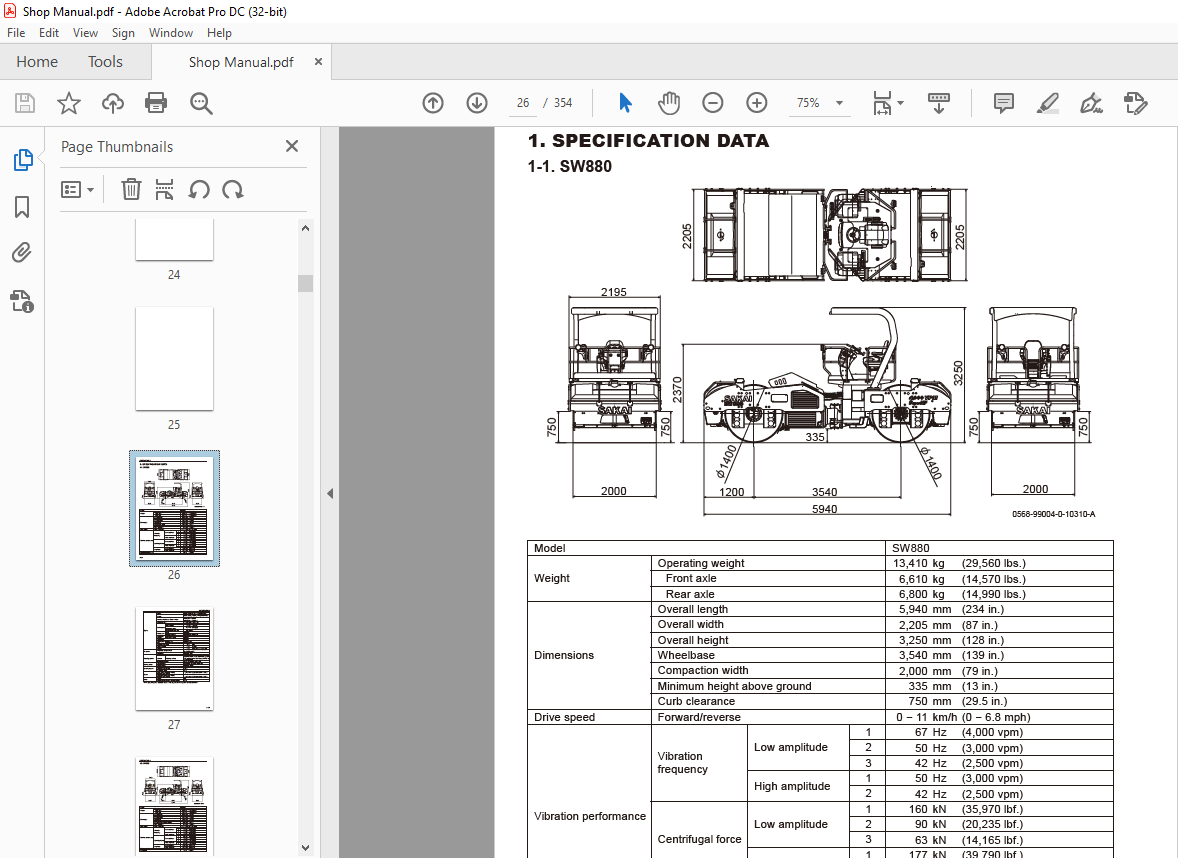This screenshot has height=858, width=1178.
Task: Click thumbnails scrollbar down arrow
Action: click(x=305, y=847)
